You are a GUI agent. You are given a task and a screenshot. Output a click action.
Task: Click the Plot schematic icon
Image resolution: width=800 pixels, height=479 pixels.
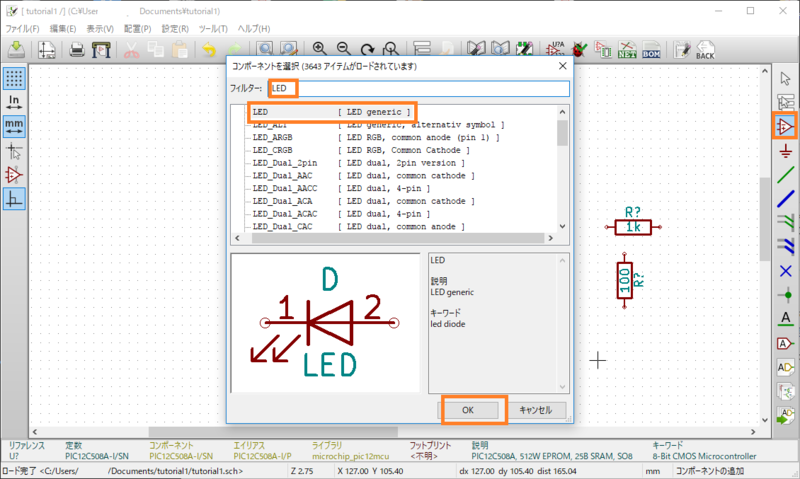click(101, 49)
